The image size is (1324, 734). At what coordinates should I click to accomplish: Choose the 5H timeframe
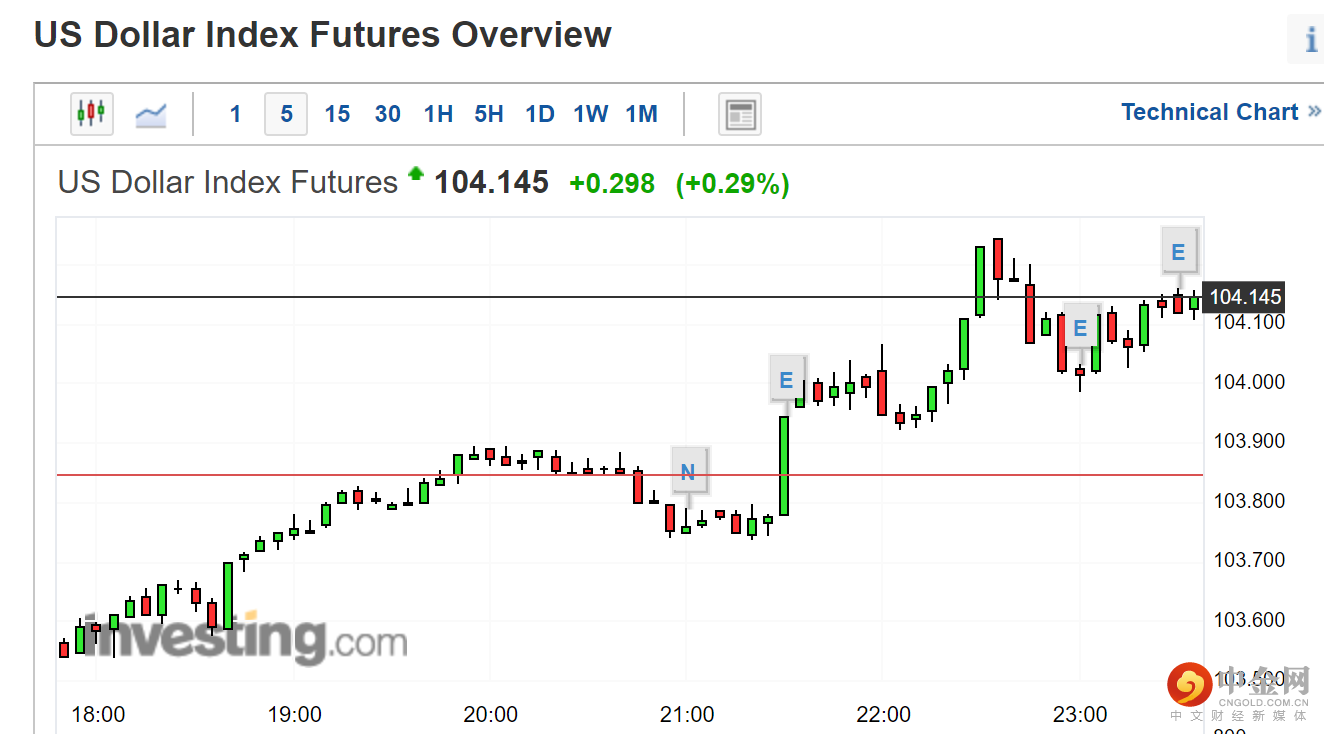[x=489, y=114]
